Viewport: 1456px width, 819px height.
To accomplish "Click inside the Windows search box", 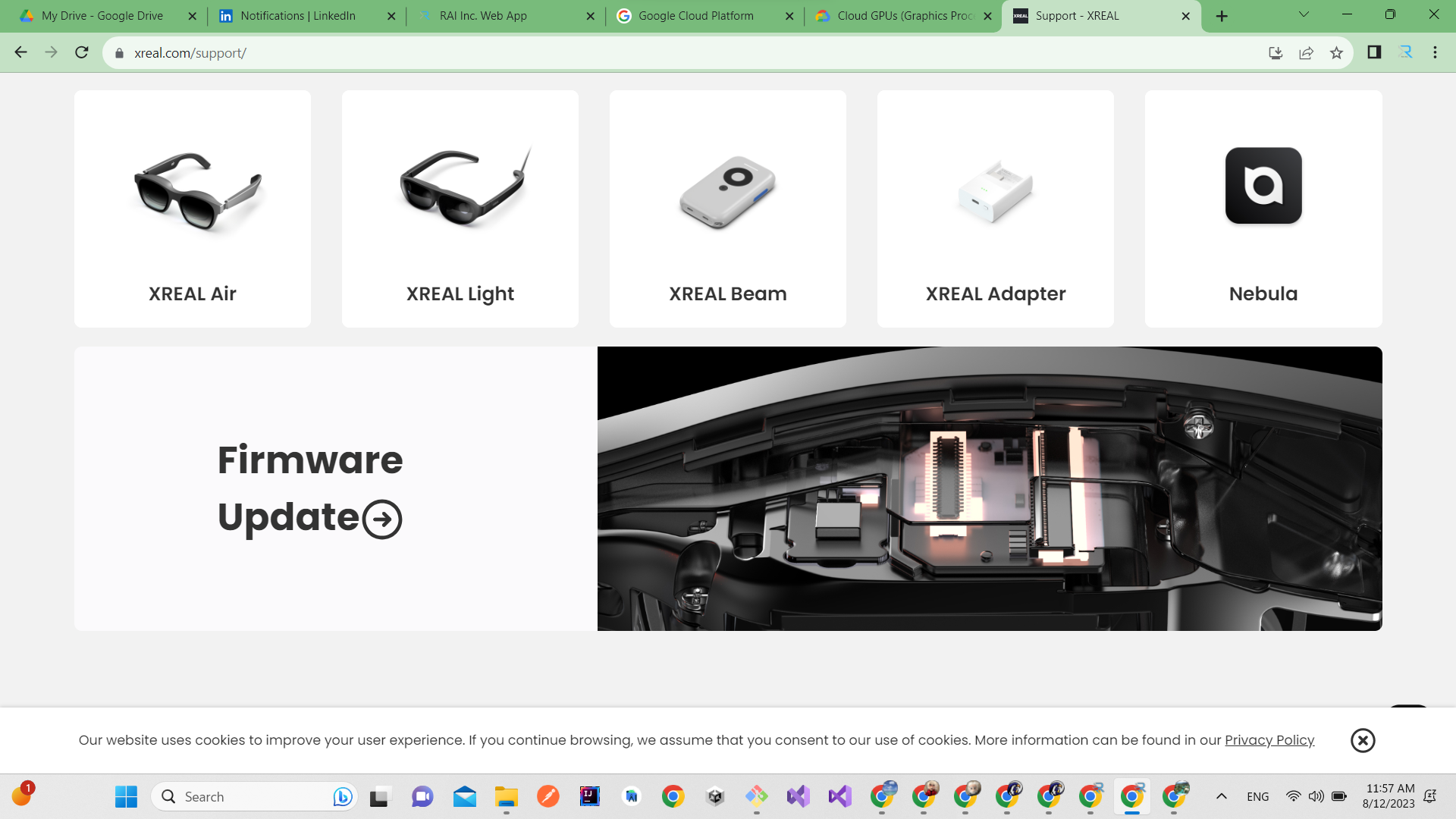I will coord(250,796).
